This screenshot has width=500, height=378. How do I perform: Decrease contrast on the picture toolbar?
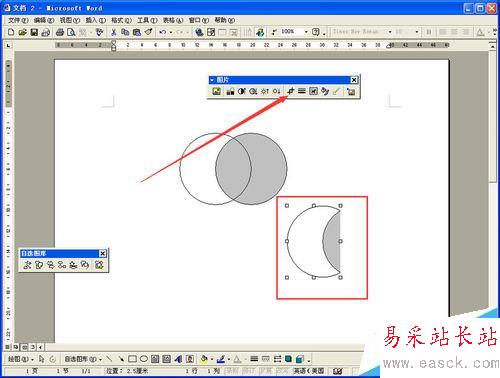pyautogui.click(x=253, y=91)
